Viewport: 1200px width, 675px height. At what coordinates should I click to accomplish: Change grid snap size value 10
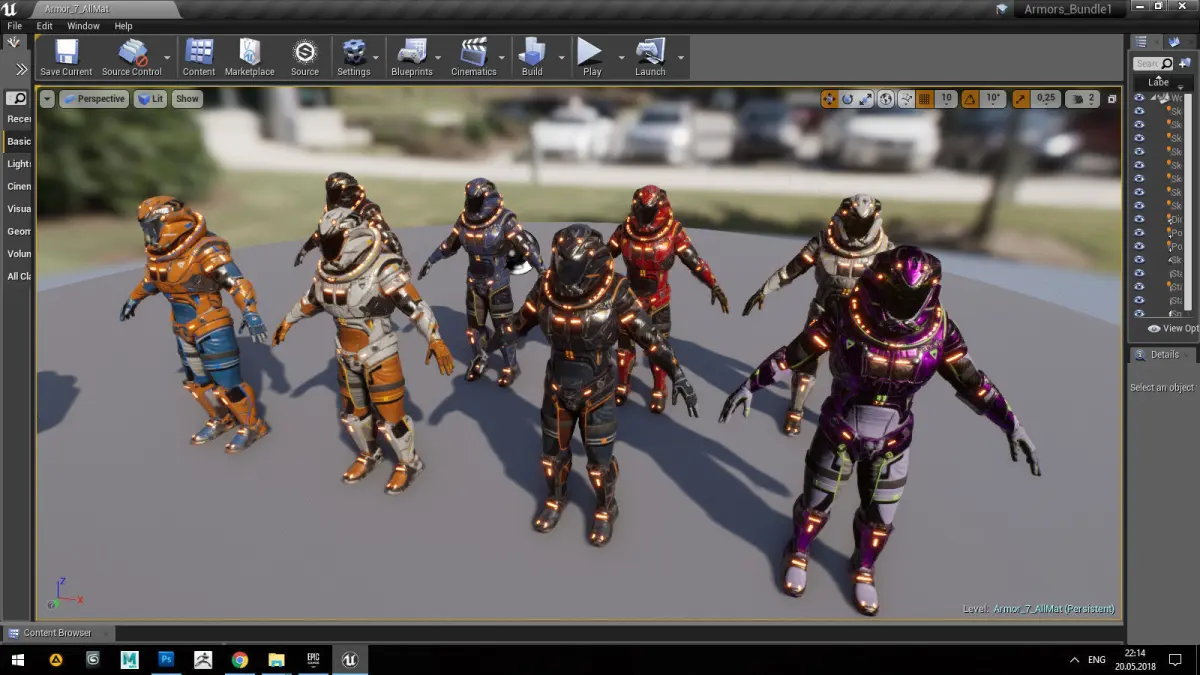click(x=946, y=99)
